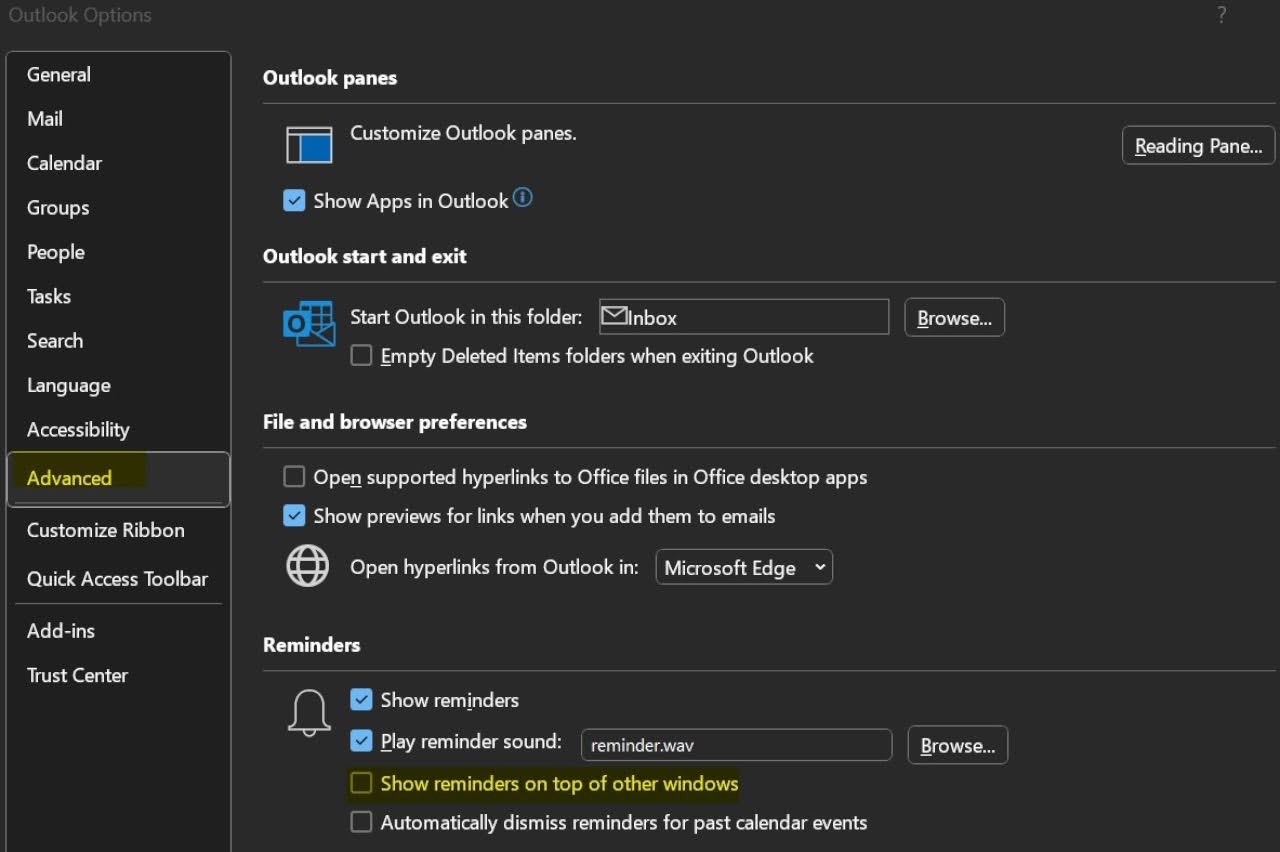Click the globe hyperlinks icon
This screenshot has height=852, width=1280.
pos(308,566)
